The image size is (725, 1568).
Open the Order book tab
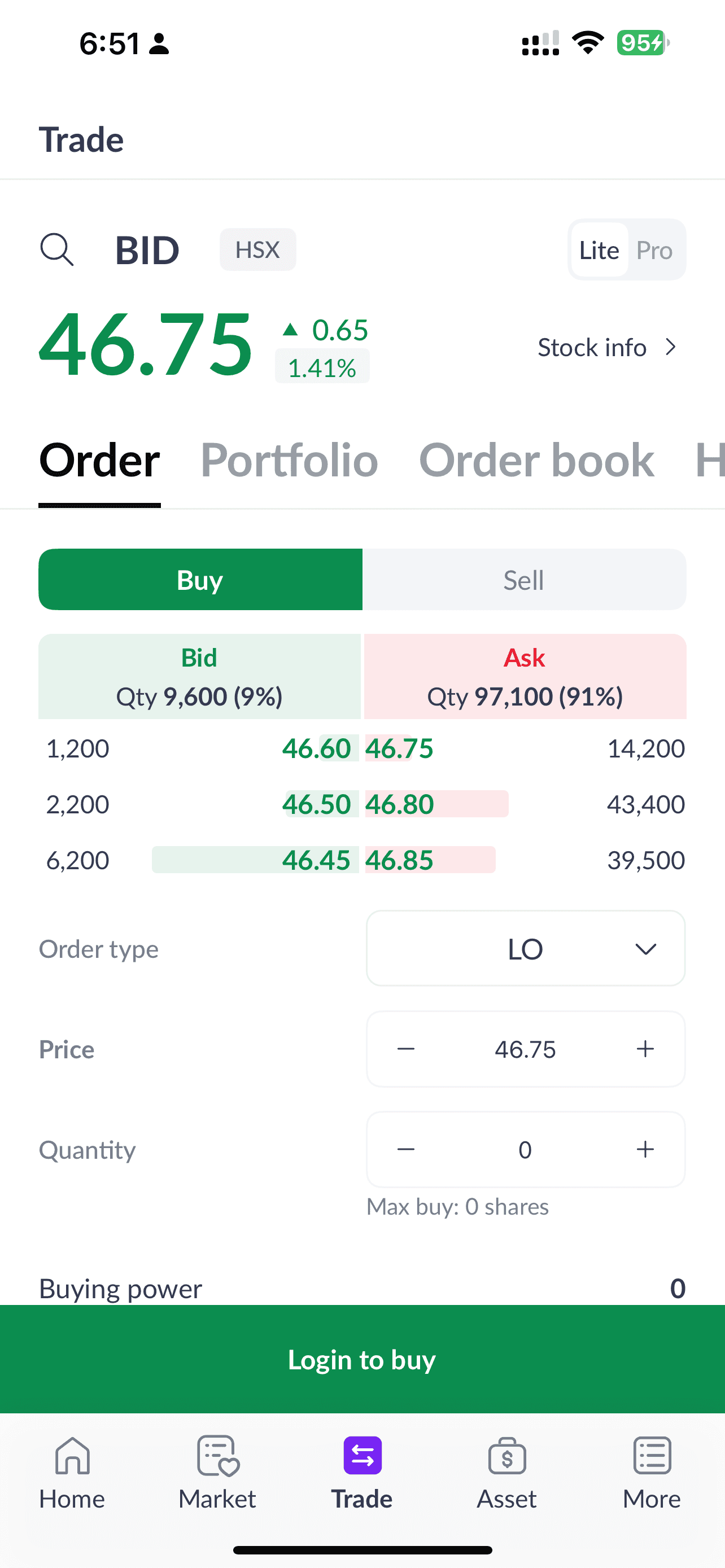click(x=536, y=461)
